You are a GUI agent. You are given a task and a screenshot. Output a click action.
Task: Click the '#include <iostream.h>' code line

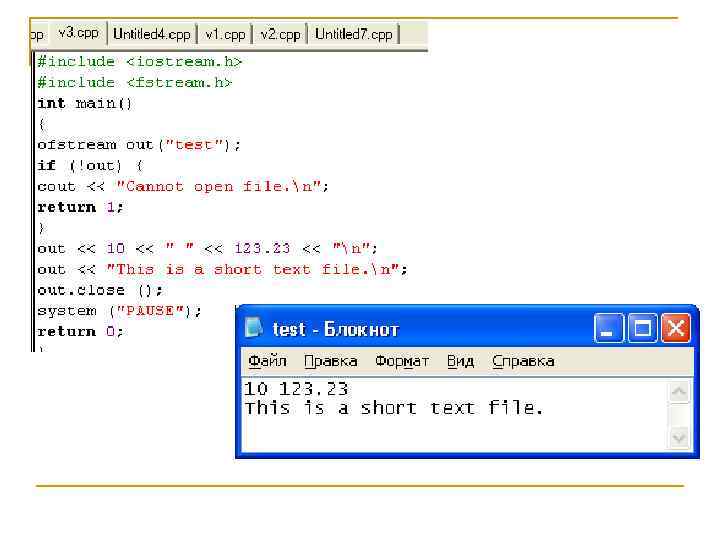point(139,62)
